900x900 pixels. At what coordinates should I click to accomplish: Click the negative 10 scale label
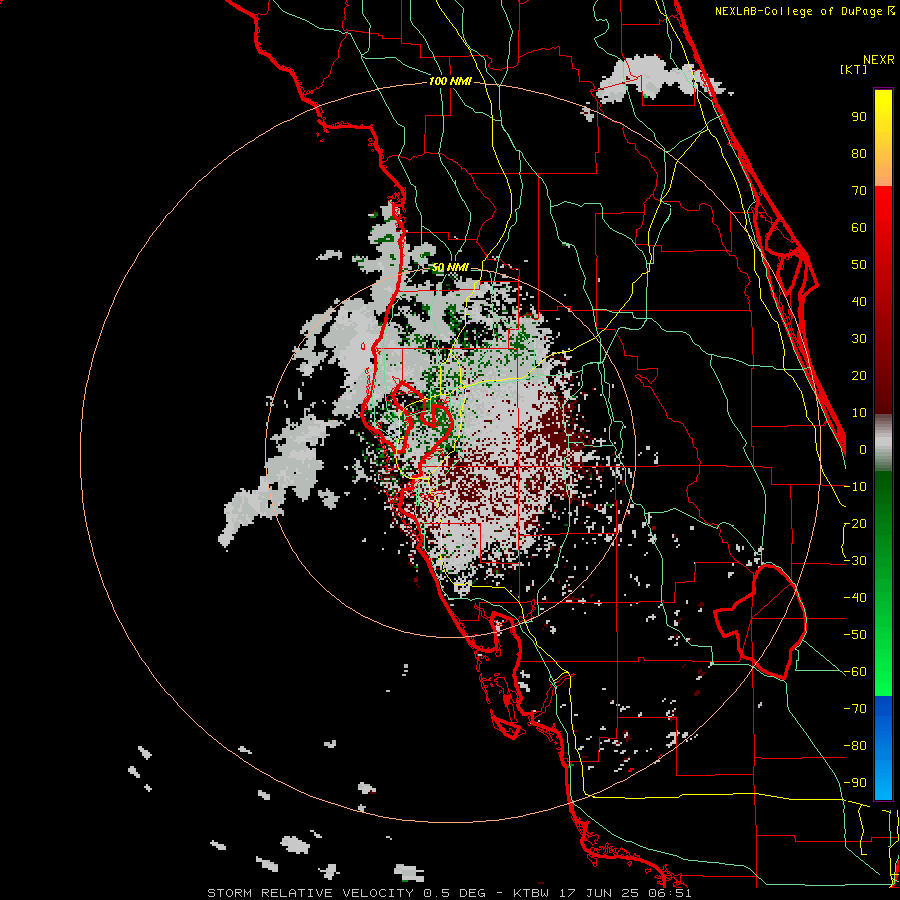point(855,487)
